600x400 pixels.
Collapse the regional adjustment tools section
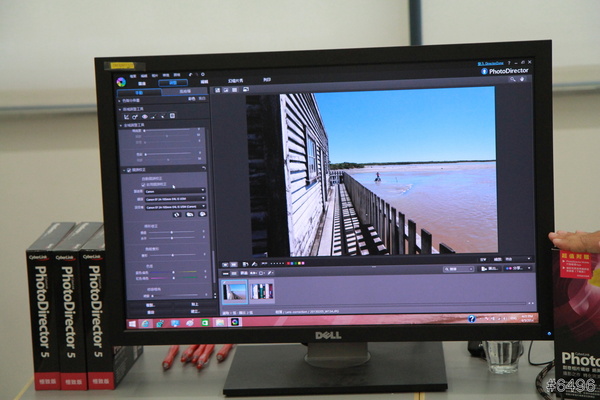(120, 109)
